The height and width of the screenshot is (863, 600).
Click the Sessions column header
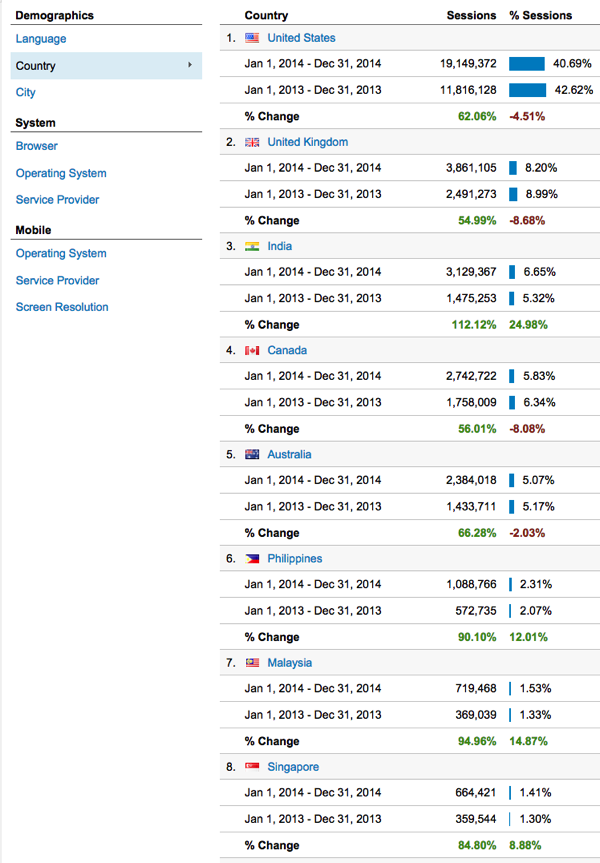click(x=471, y=15)
